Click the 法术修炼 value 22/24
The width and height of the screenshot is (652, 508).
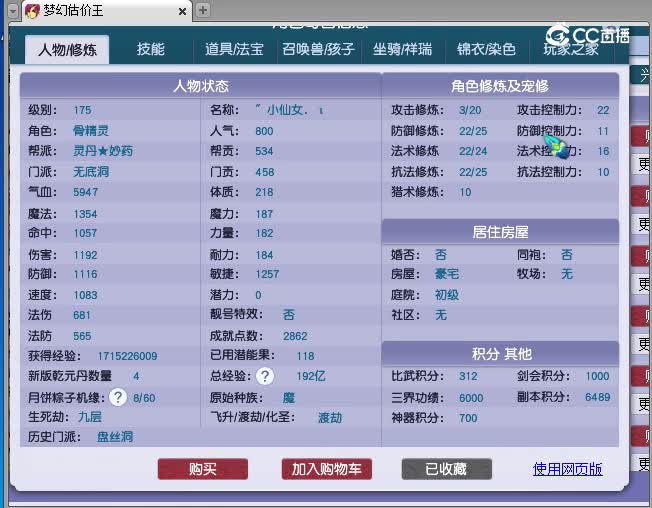pos(473,151)
